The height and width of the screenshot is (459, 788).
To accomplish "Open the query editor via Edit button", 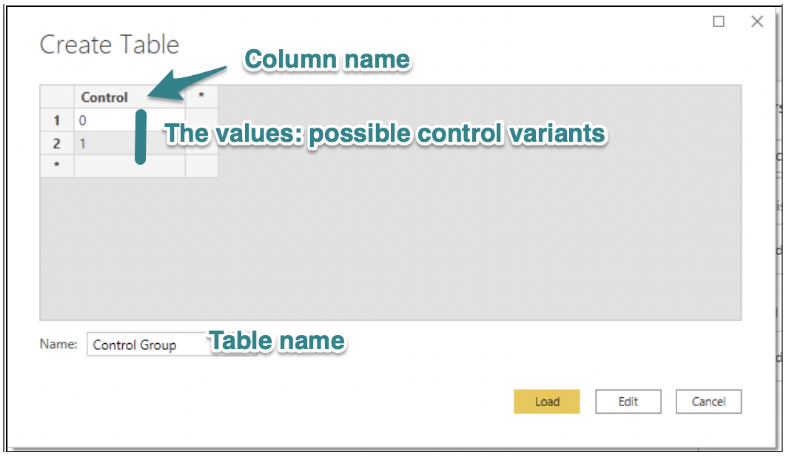I will [628, 401].
